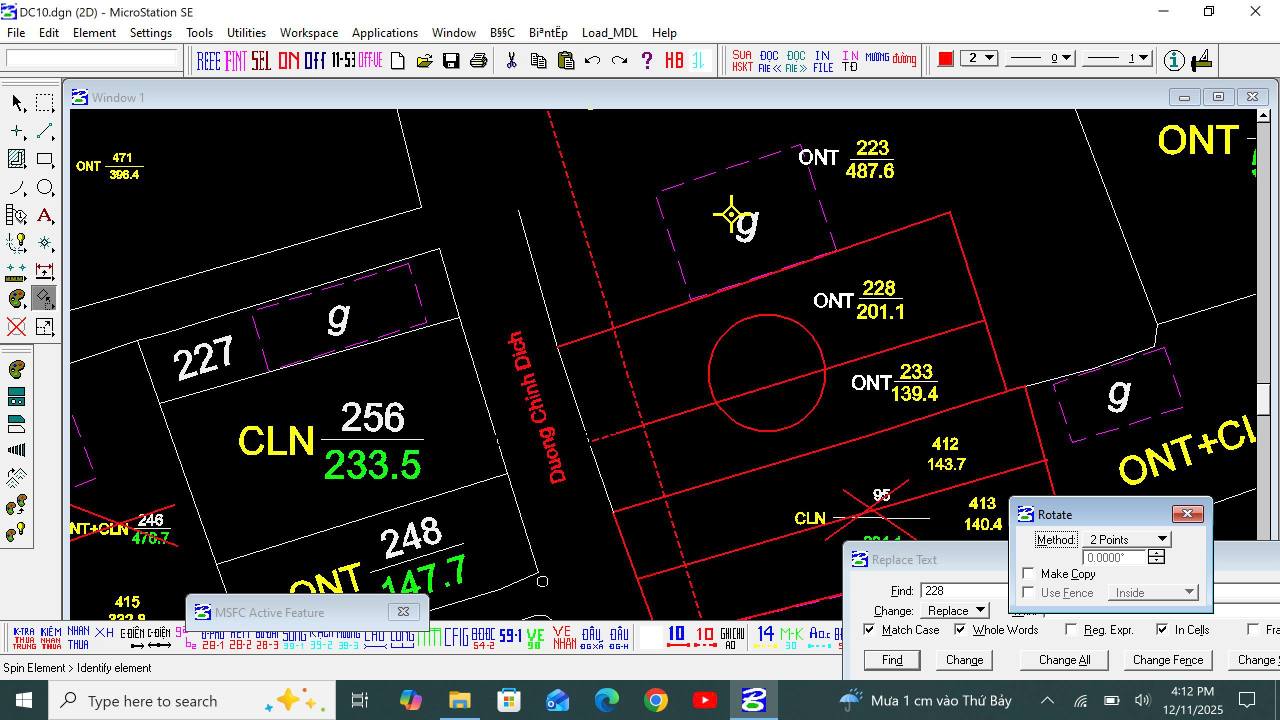This screenshot has height=720, width=1280.
Task: Open the Workspace menu
Action: click(x=309, y=32)
